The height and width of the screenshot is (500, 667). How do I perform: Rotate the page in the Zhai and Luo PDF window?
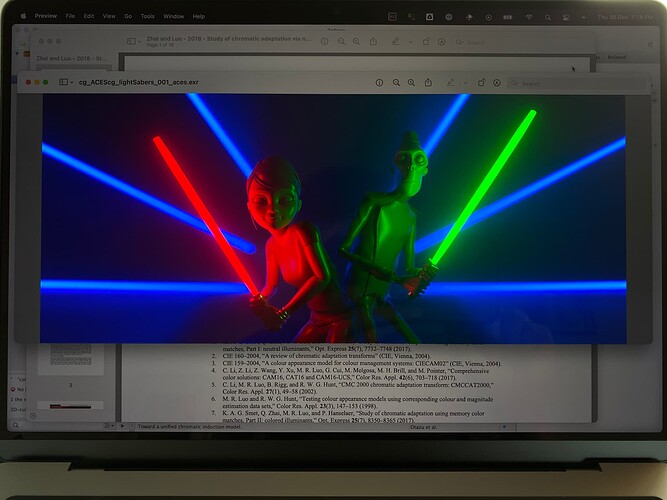click(426, 41)
